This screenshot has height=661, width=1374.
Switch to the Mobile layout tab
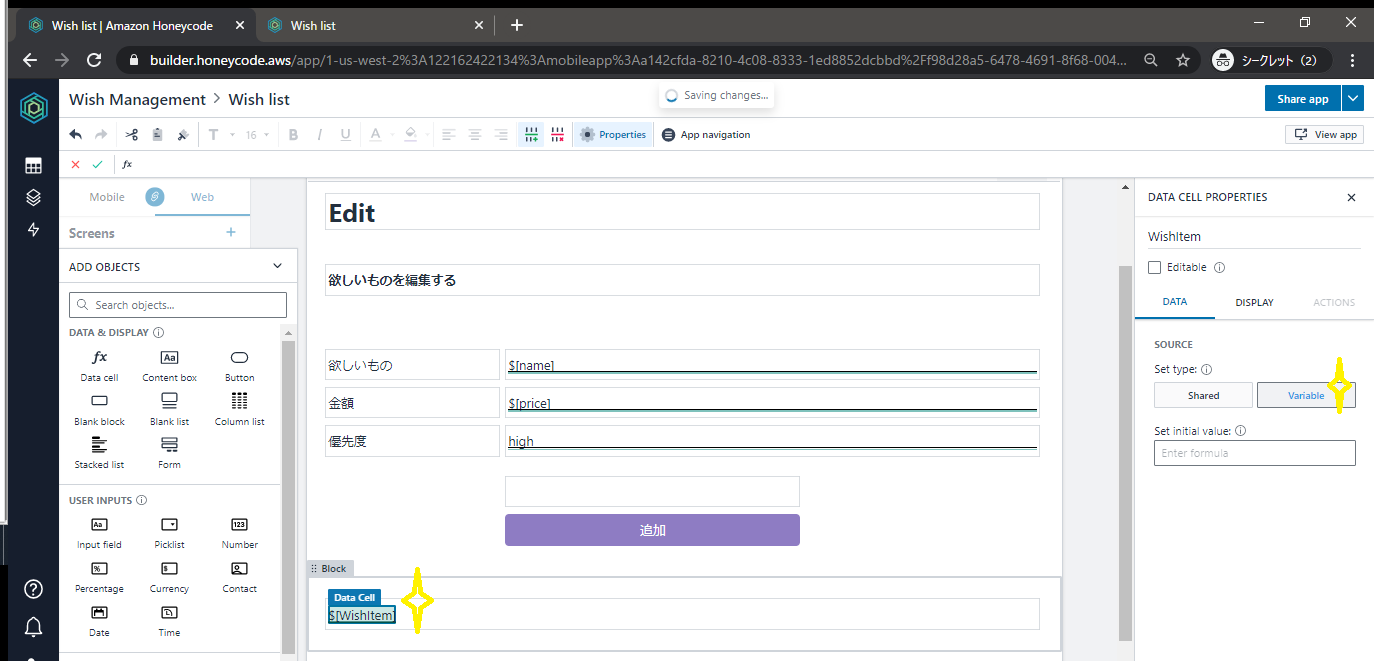[107, 197]
